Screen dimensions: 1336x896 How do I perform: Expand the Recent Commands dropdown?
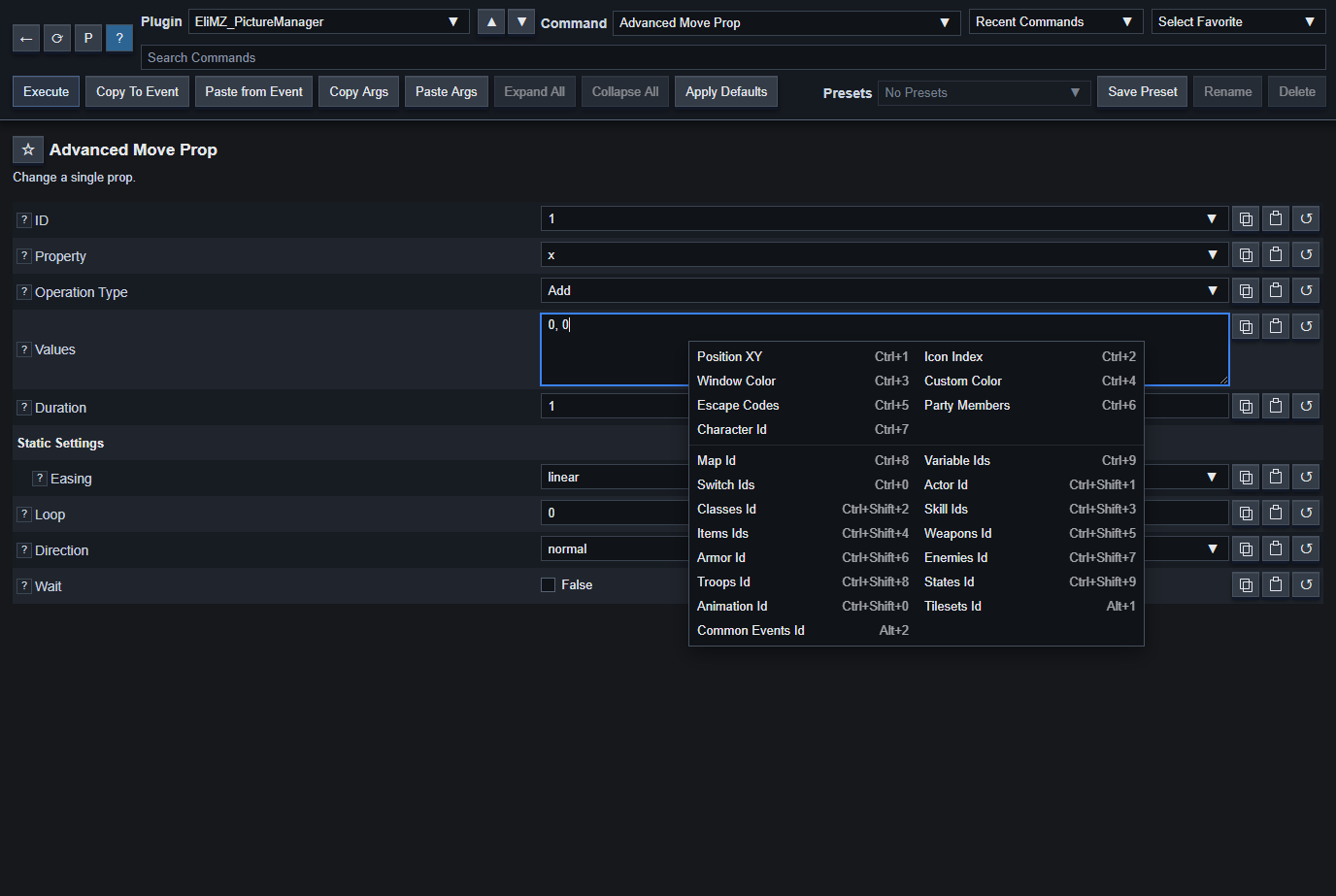click(1056, 21)
